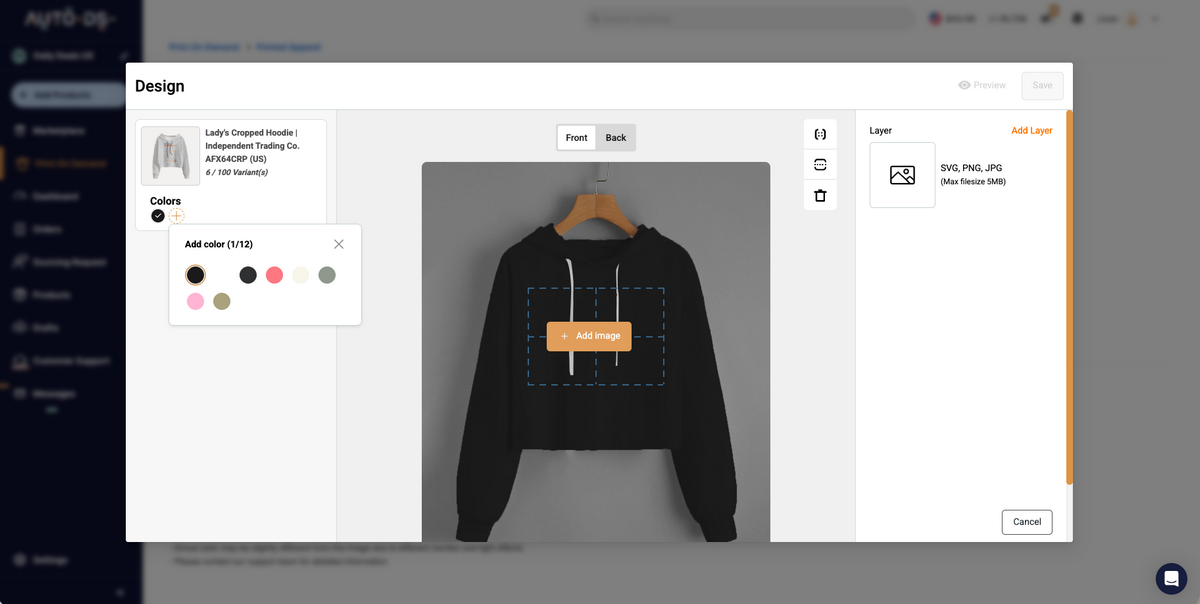This screenshot has width=1200, height=604.
Task: Select the black swatch in Add color
Action: (196, 275)
